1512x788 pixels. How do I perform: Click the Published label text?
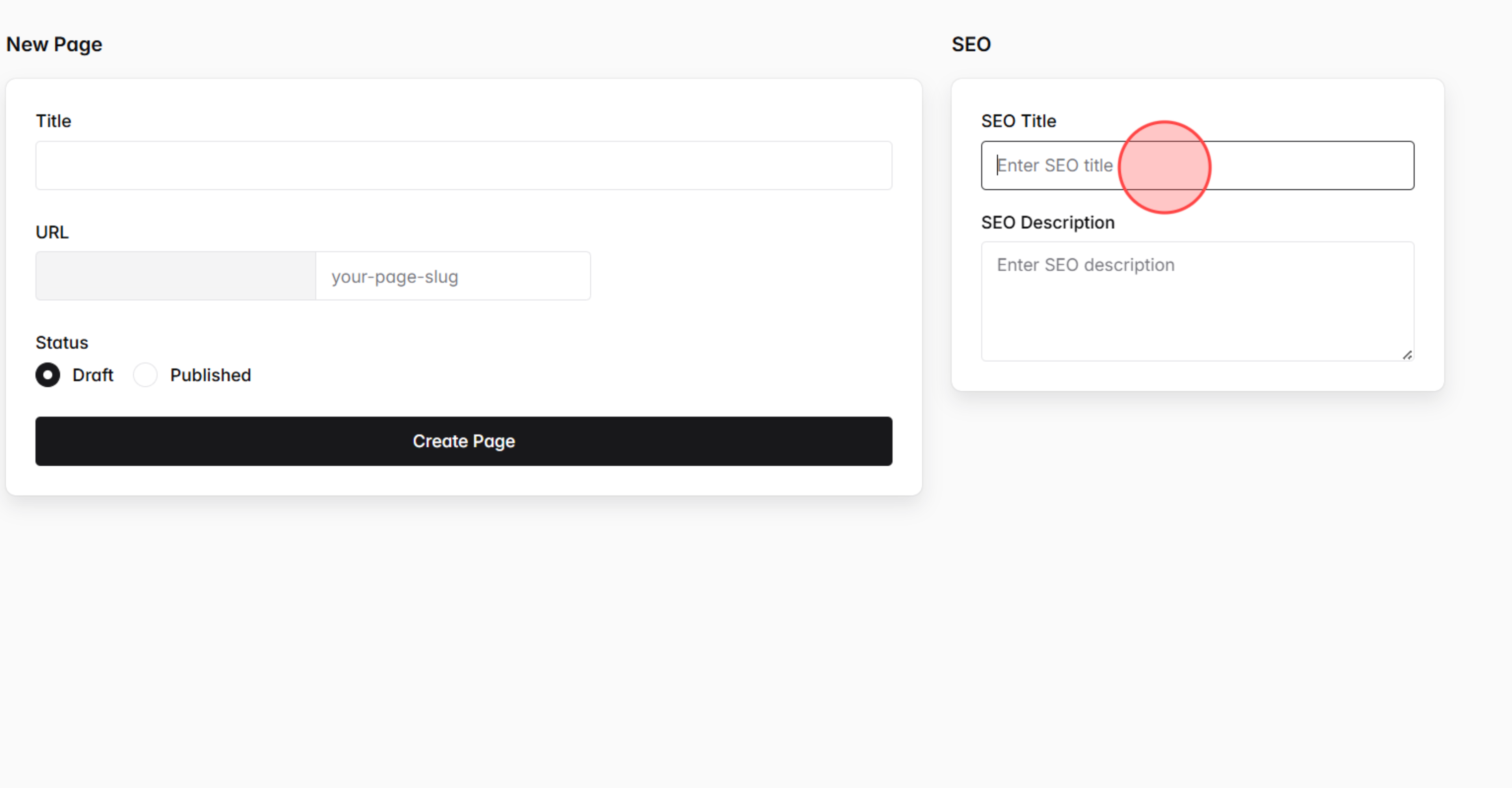[210, 375]
